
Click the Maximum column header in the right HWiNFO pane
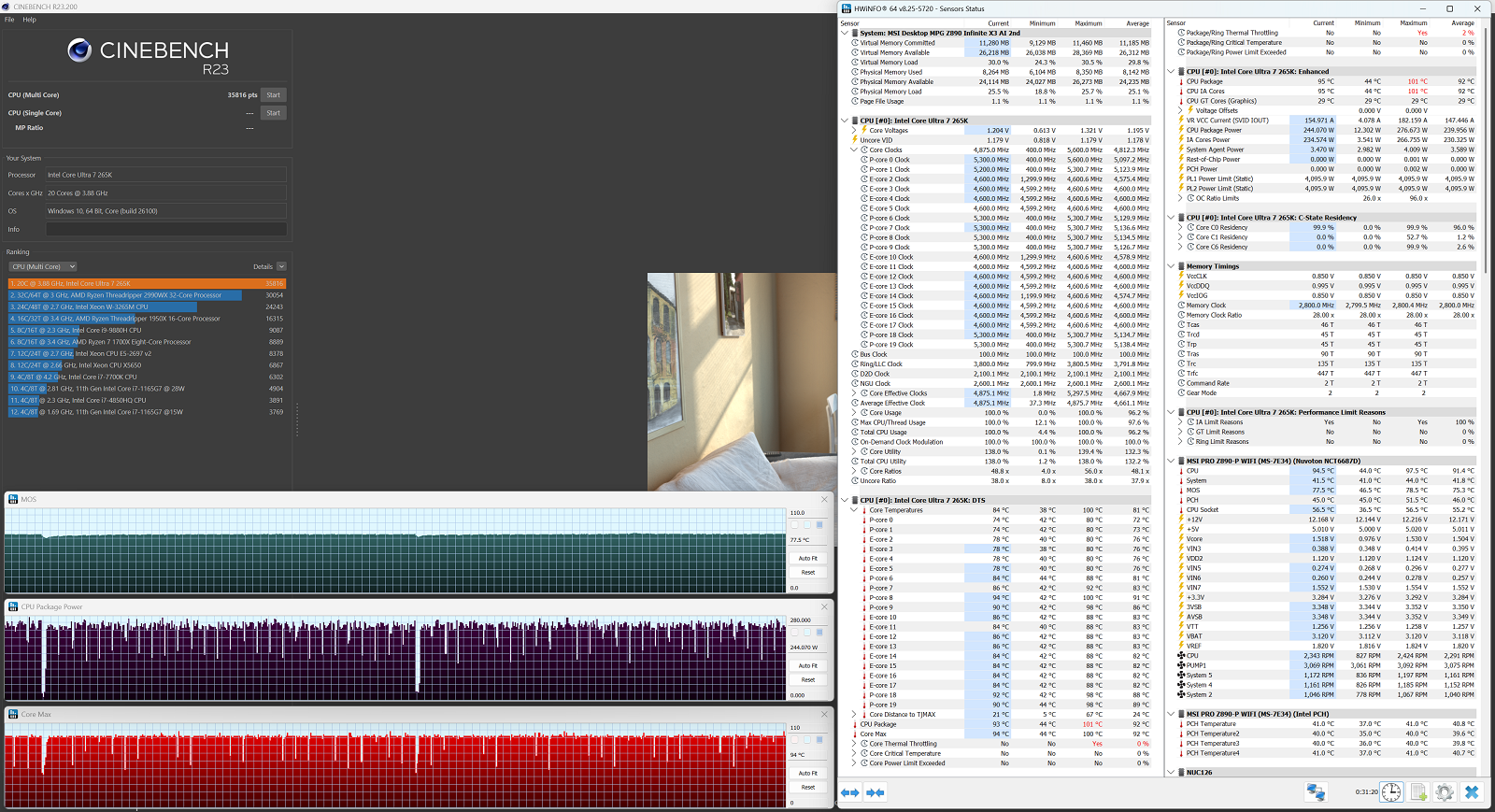(x=1413, y=23)
